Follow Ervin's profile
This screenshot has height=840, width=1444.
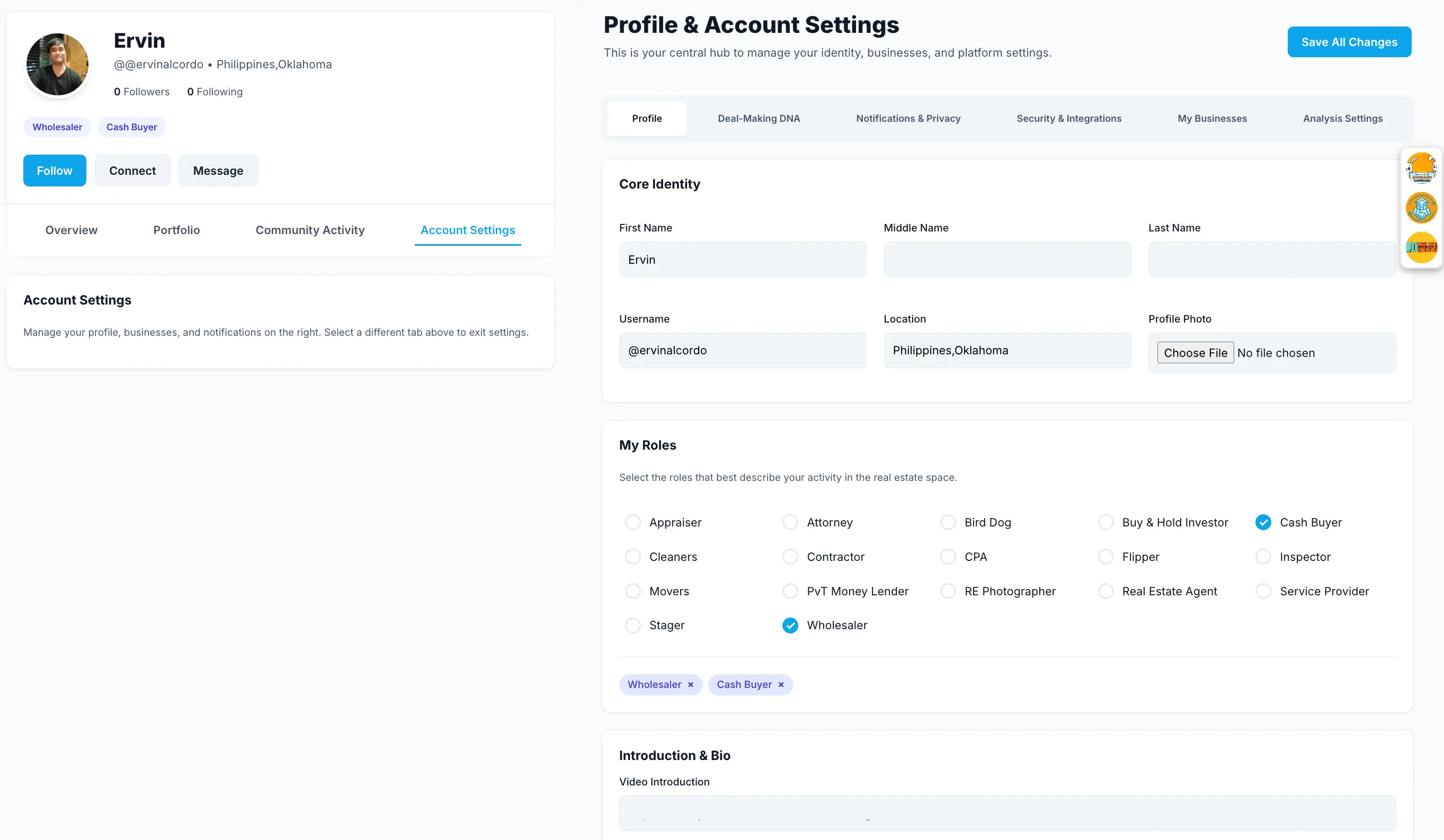pyautogui.click(x=55, y=170)
